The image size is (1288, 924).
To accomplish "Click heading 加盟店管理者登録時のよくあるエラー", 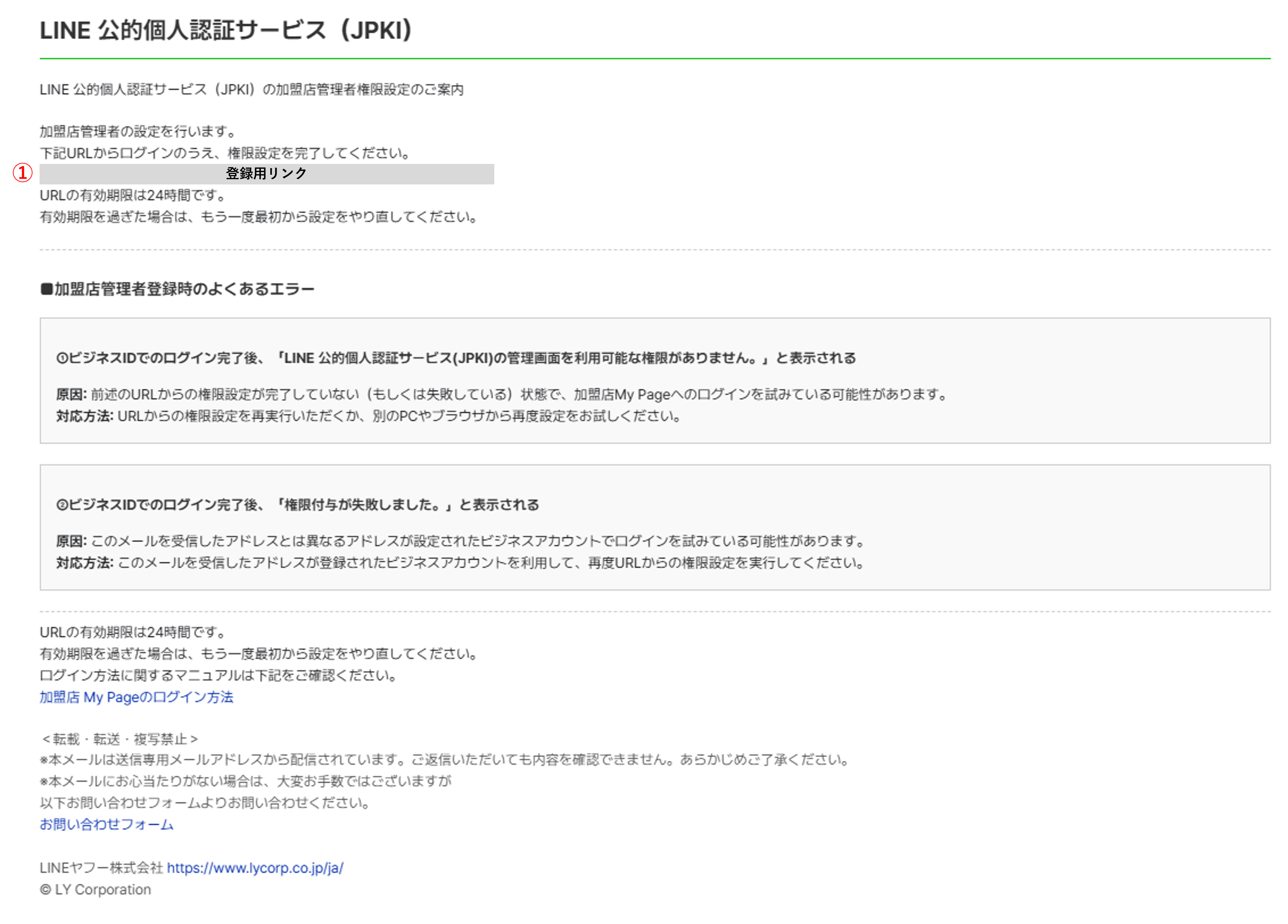I will (x=184, y=289).
